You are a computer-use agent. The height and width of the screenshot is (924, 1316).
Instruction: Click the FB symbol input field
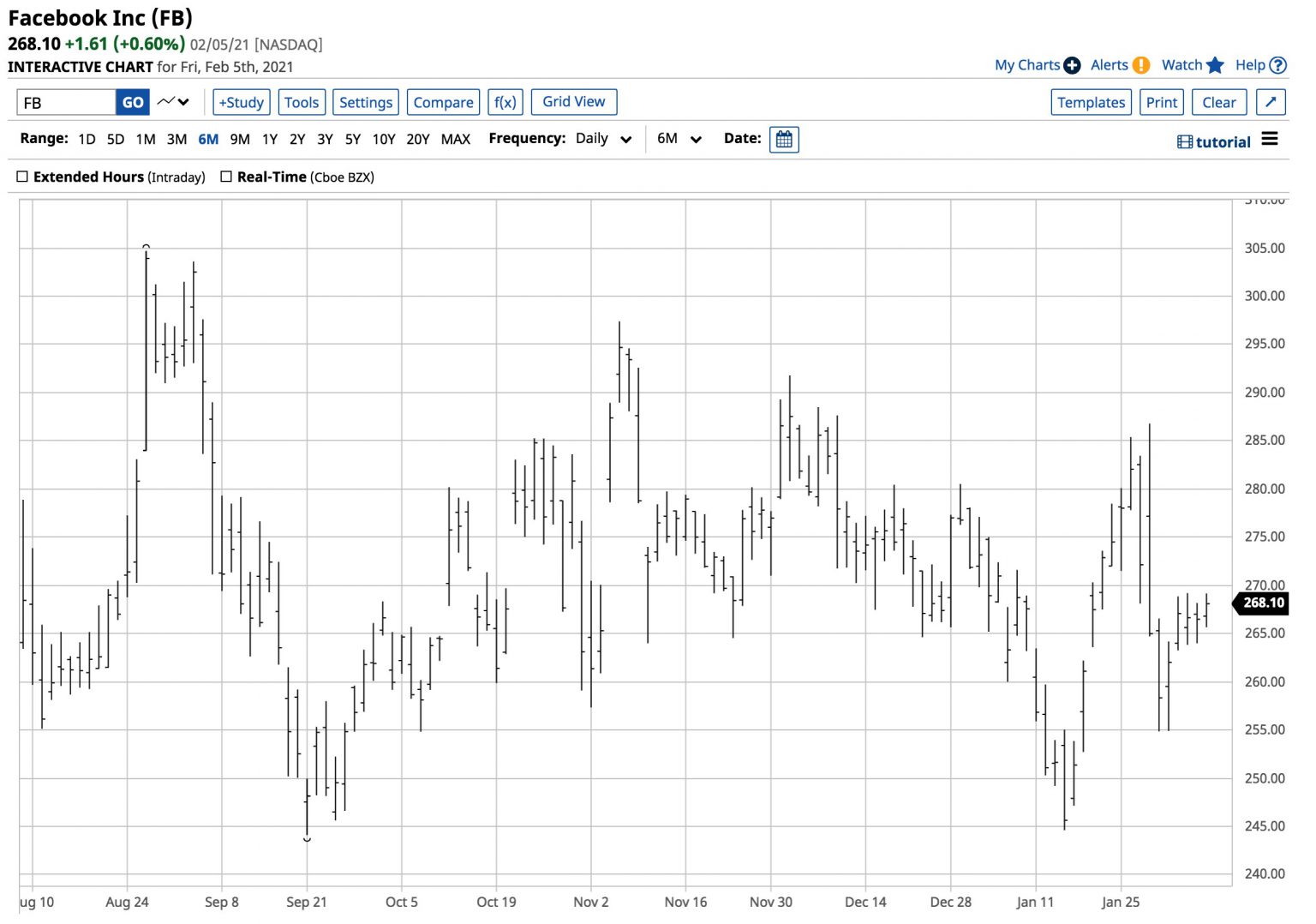pos(67,104)
